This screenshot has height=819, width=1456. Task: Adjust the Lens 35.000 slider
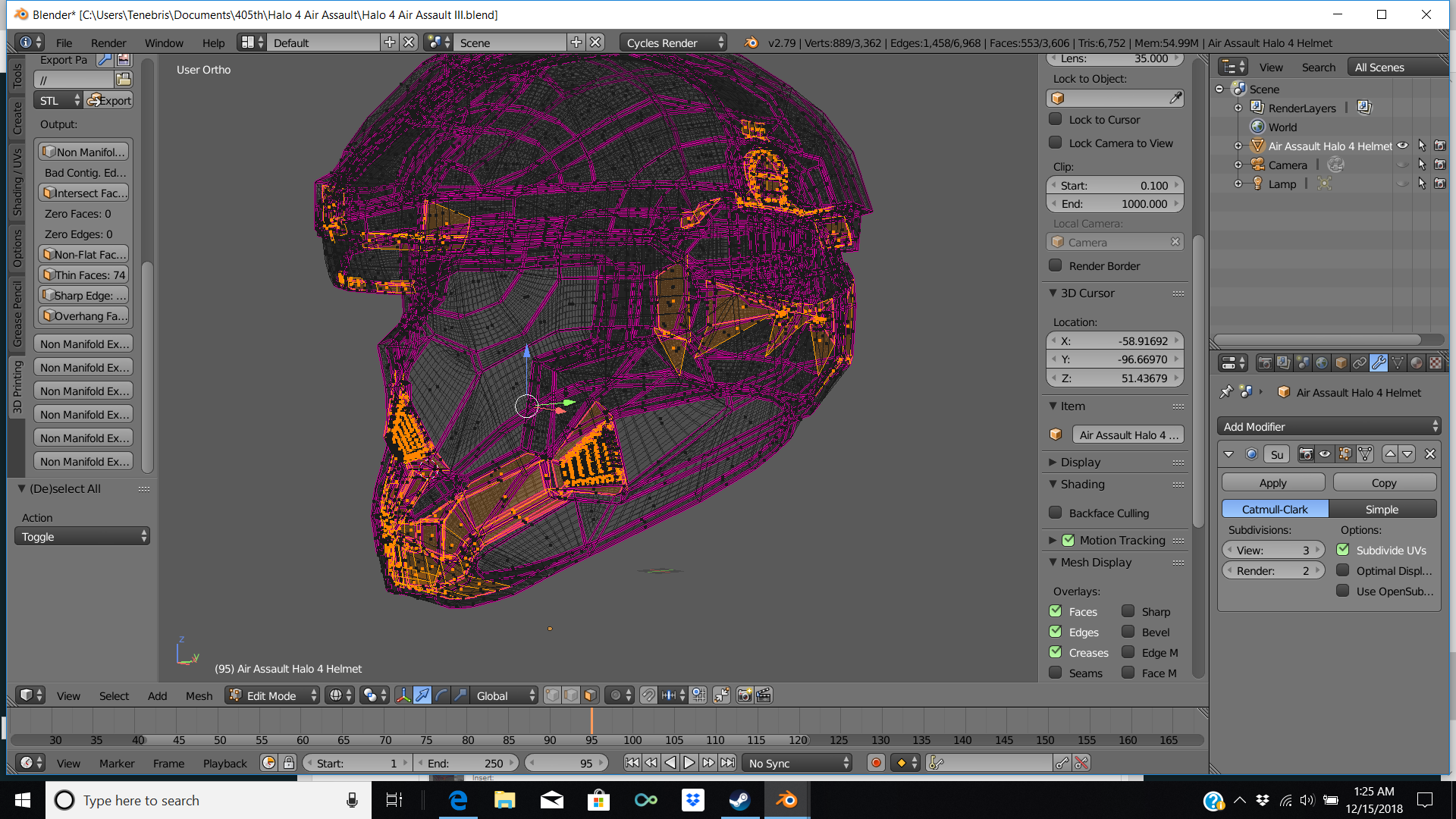point(1115,58)
